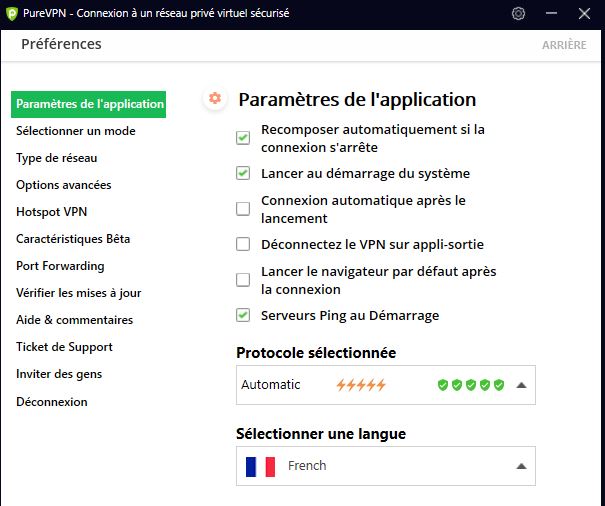Minimize the PureVPN window
The height and width of the screenshot is (506, 605).
551,14
